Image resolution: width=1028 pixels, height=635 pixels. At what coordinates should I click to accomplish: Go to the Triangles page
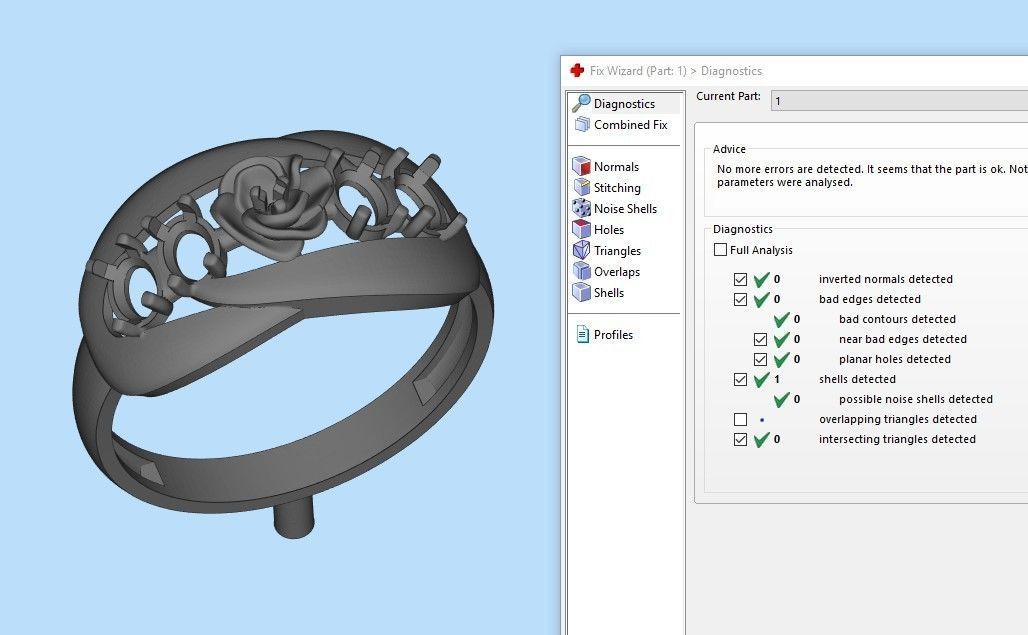coord(618,251)
